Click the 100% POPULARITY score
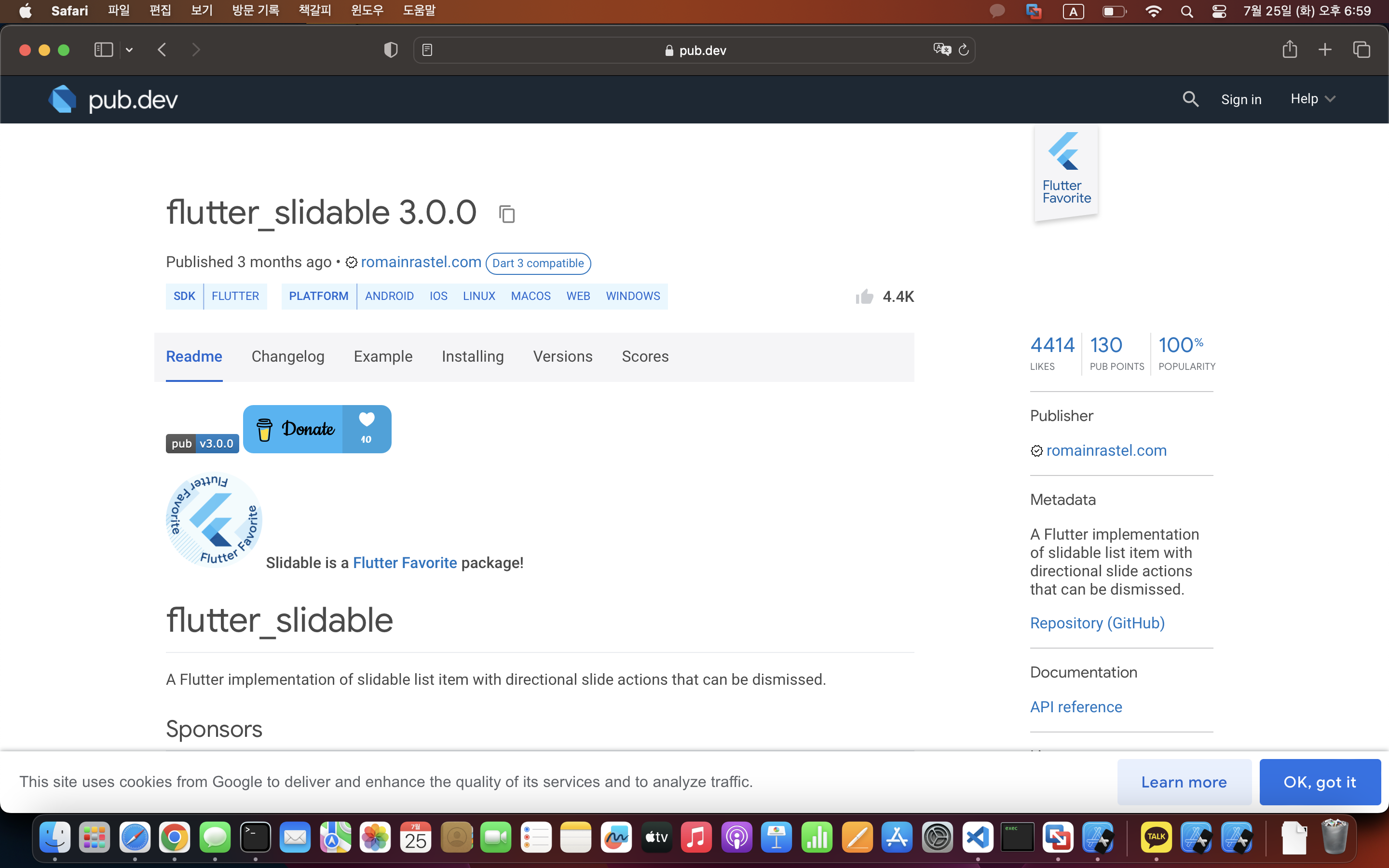1389x868 pixels. click(1186, 353)
